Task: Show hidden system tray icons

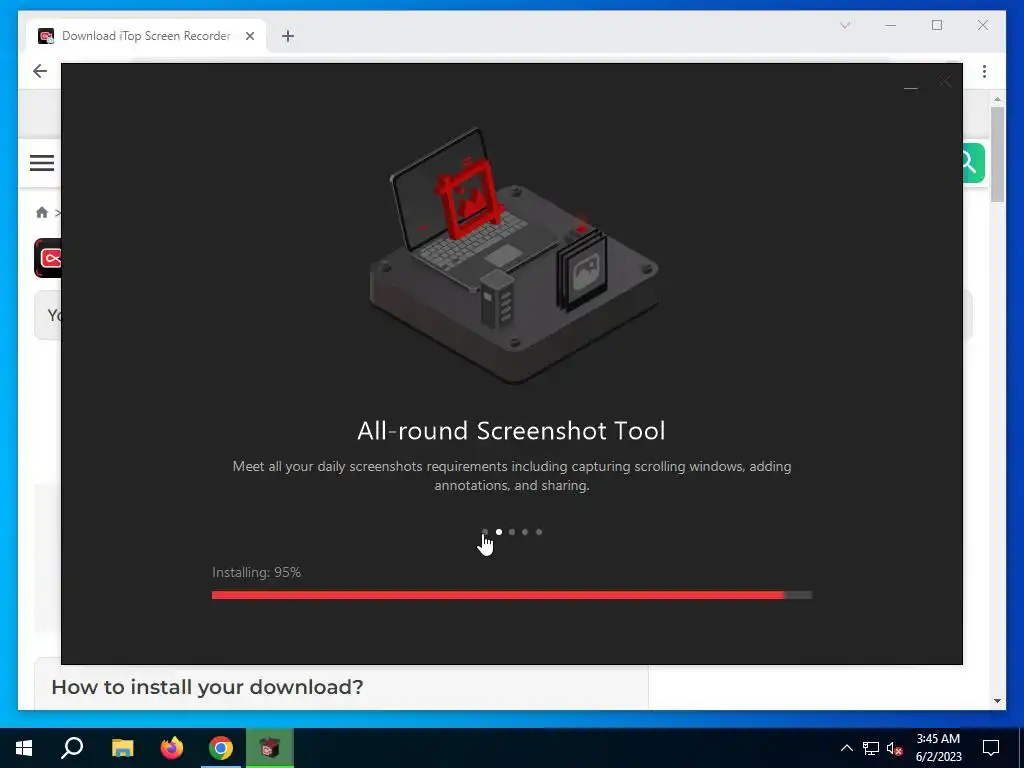Action: click(x=846, y=748)
